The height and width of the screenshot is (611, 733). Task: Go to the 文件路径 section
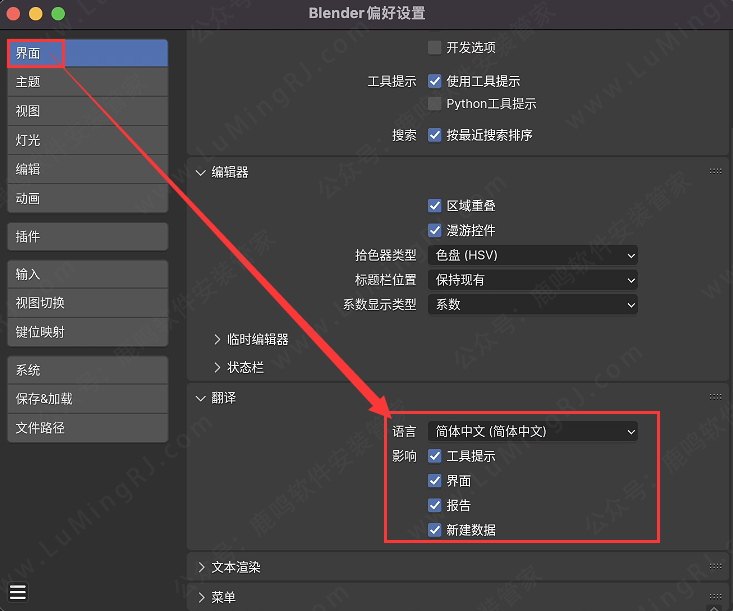tap(87, 428)
